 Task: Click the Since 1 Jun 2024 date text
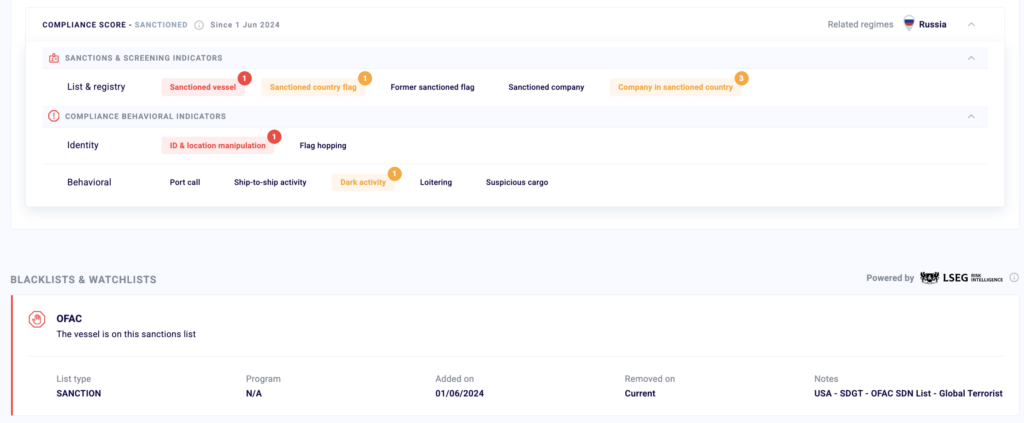tap(245, 25)
